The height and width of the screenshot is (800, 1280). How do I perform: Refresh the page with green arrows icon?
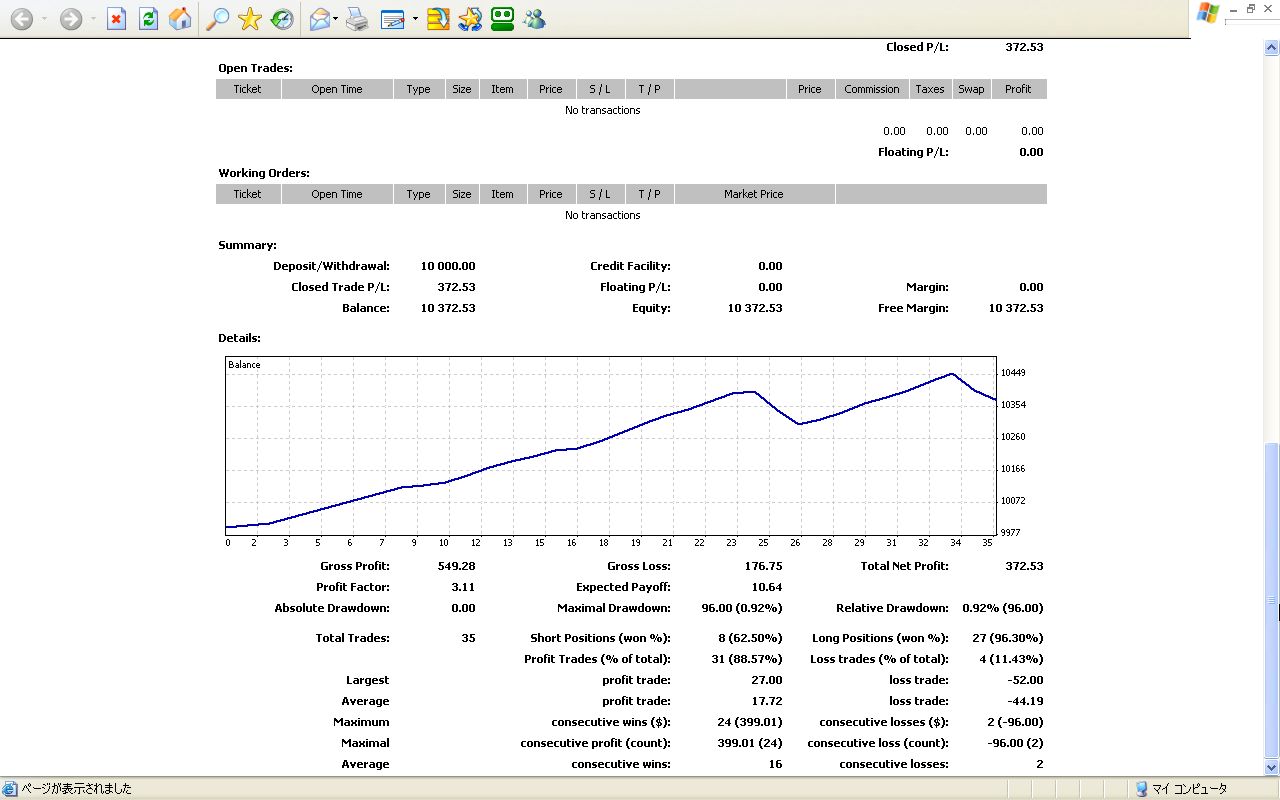pyautogui.click(x=148, y=19)
